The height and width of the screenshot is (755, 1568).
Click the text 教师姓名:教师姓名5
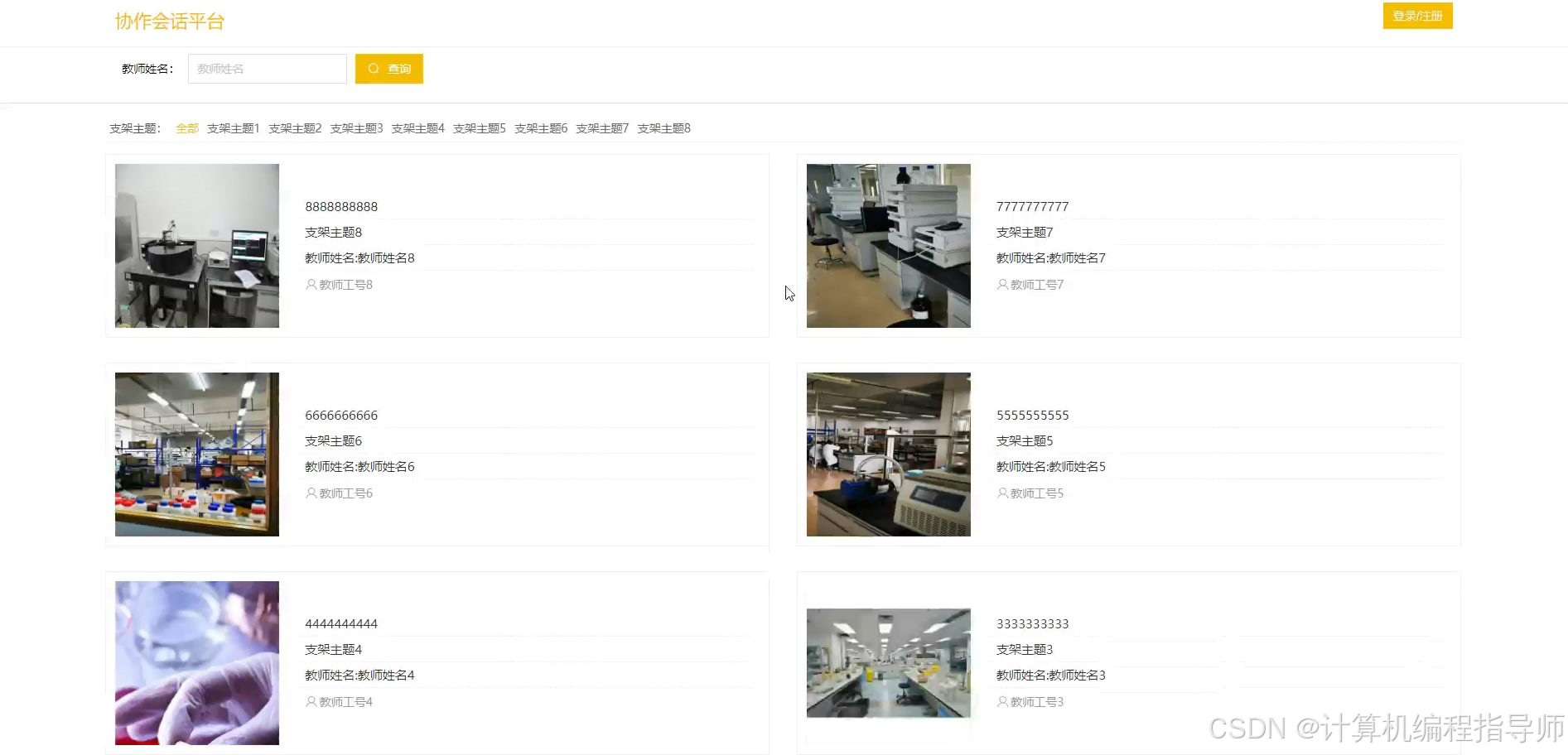point(1051,467)
